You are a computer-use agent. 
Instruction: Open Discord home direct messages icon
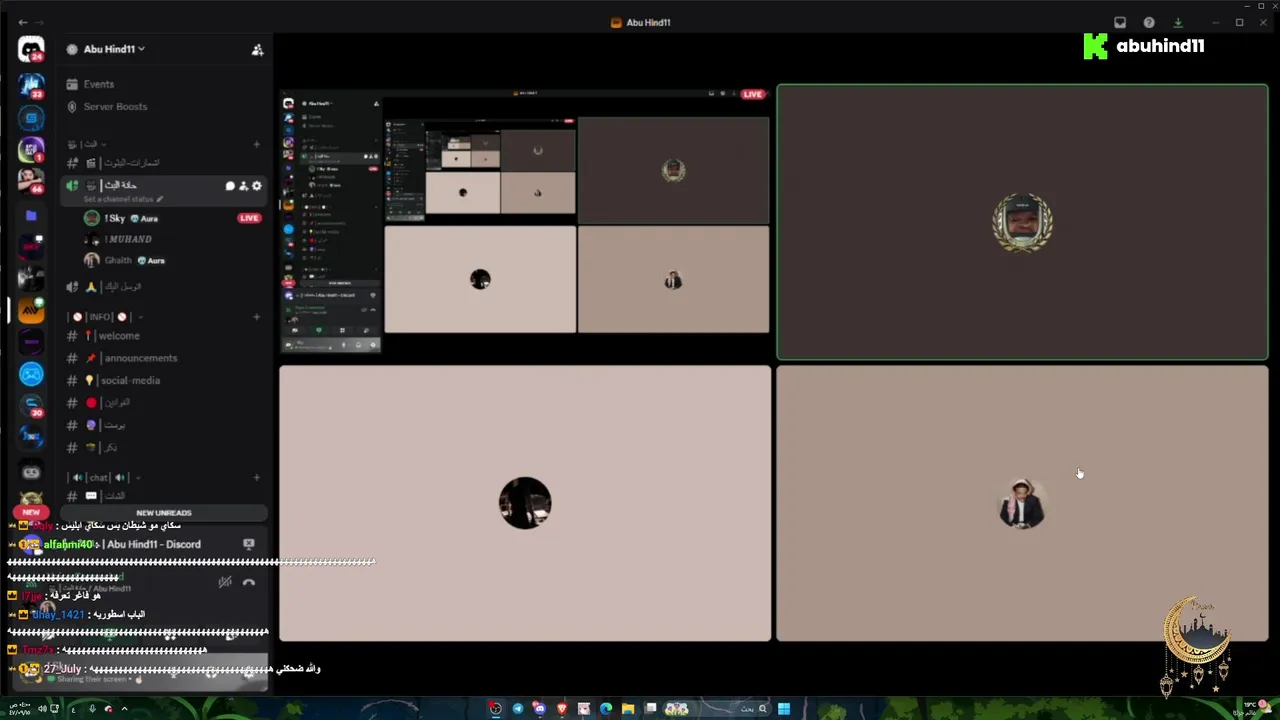(31, 49)
